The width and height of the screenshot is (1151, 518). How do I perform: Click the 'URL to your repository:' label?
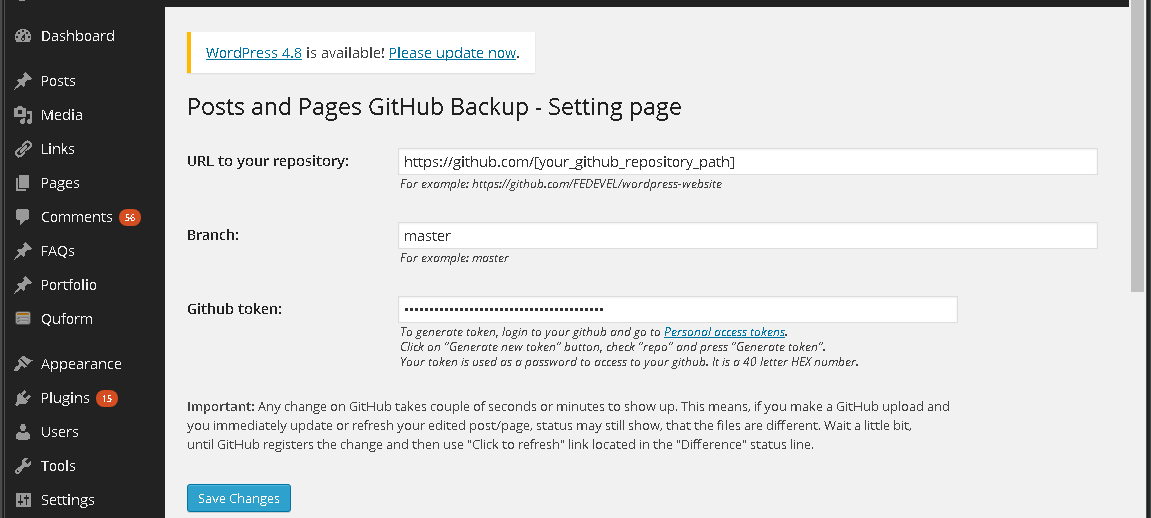[x=268, y=161]
